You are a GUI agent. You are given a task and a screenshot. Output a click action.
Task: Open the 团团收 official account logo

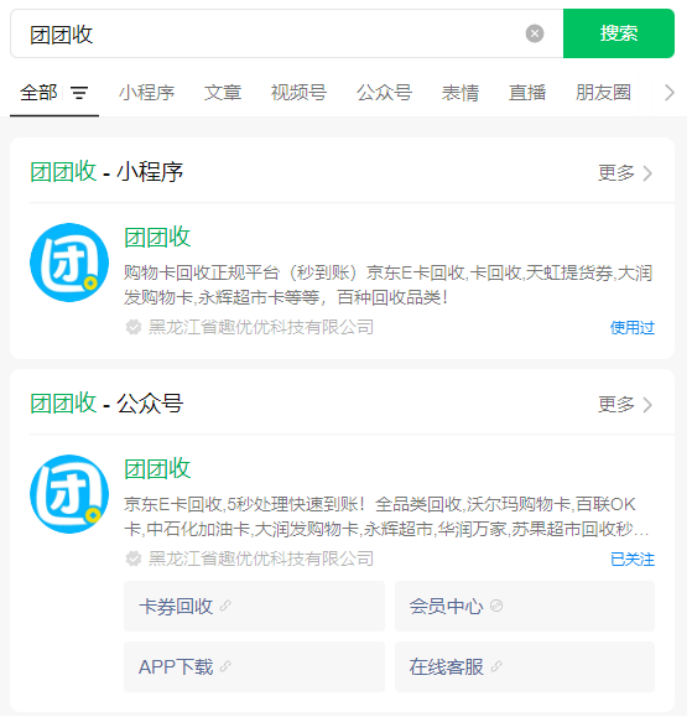click(x=69, y=494)
